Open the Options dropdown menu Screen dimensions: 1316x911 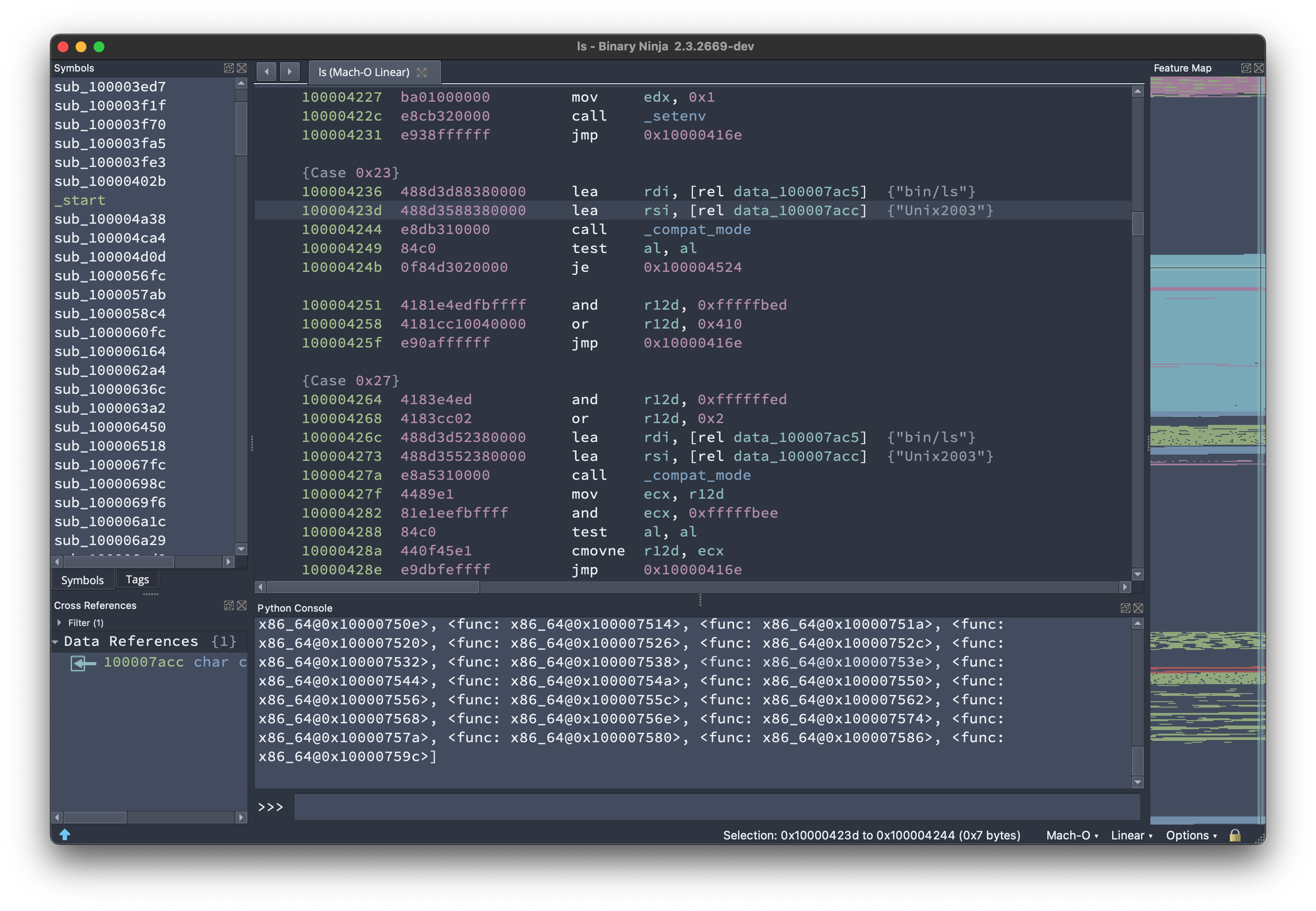[1191, 835]
